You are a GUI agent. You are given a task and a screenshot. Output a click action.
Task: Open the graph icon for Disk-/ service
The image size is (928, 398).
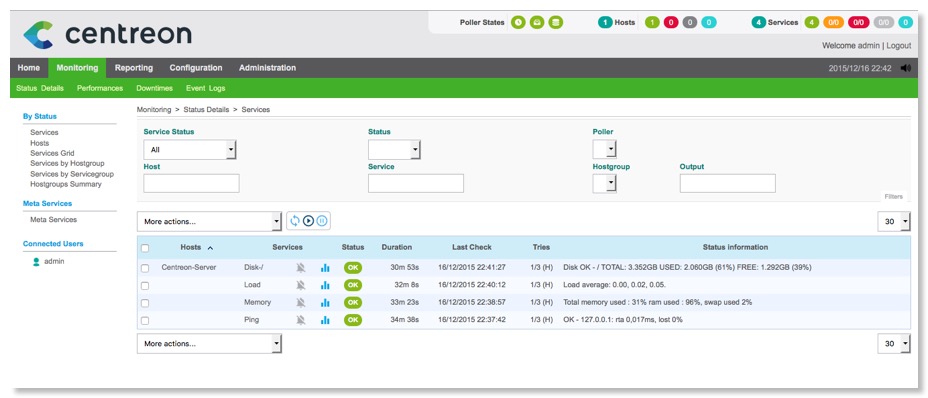pos(325,268)
